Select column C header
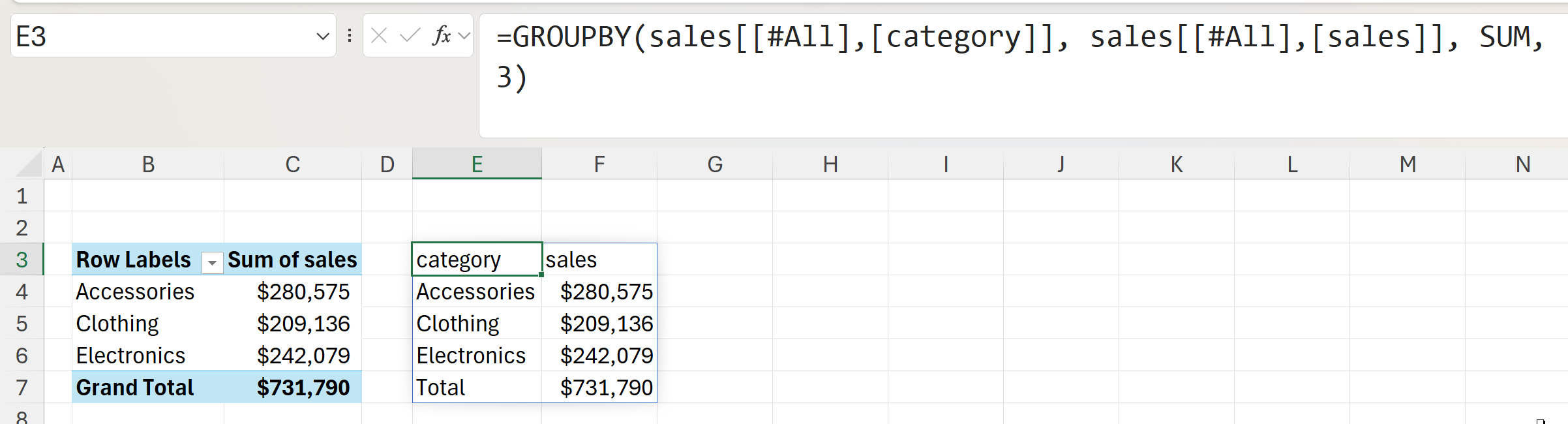1568x424 pixels. point(292,164)
